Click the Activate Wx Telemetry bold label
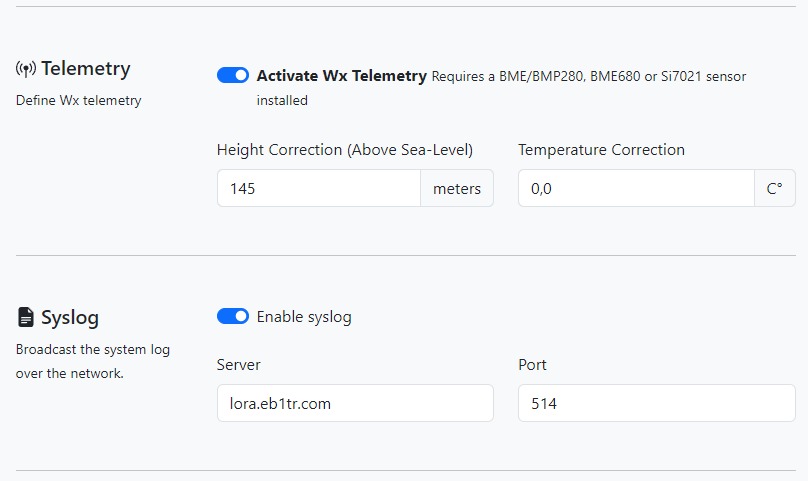The height and width of the screenshot is (481, 808). 342,76
